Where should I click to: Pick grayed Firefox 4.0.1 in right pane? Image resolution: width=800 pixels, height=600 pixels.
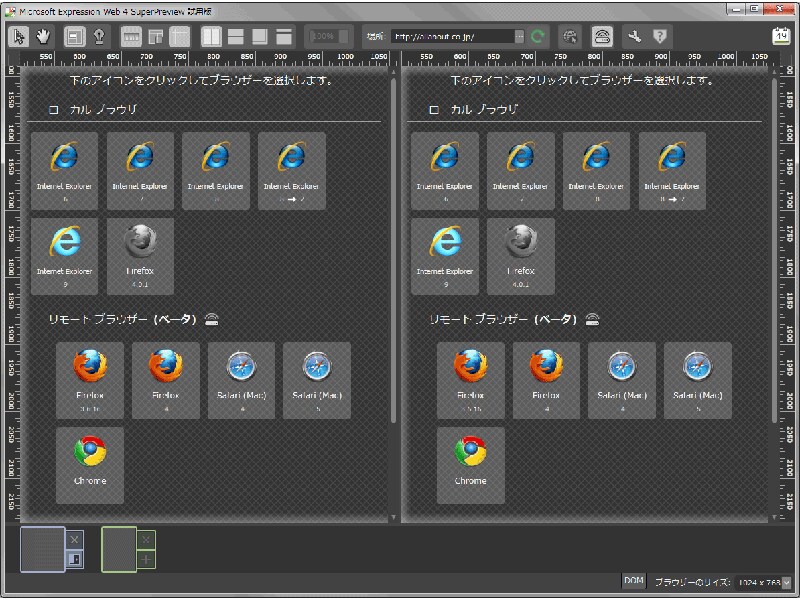click(520, 255)
